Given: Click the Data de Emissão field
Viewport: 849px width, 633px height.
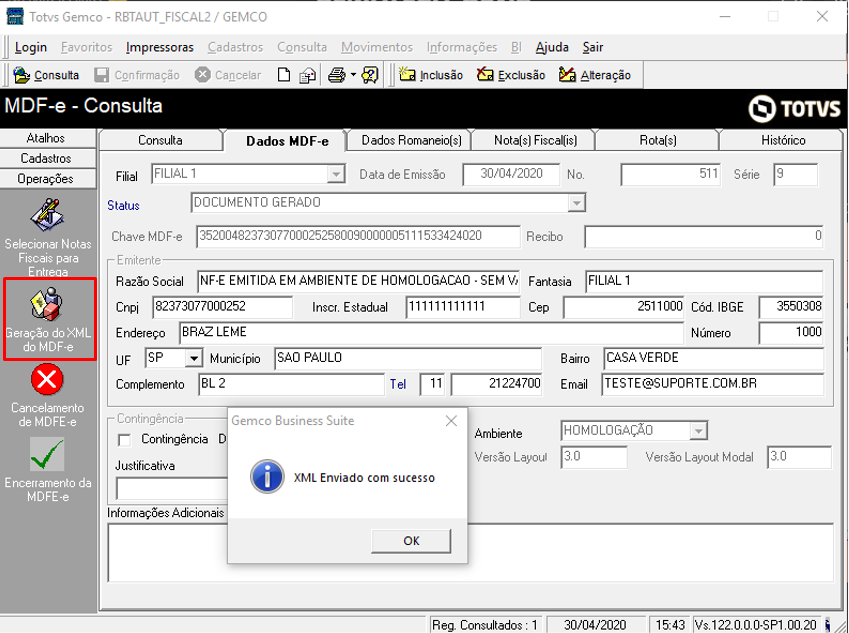Looking at the screenshot, I should point(511,174).
